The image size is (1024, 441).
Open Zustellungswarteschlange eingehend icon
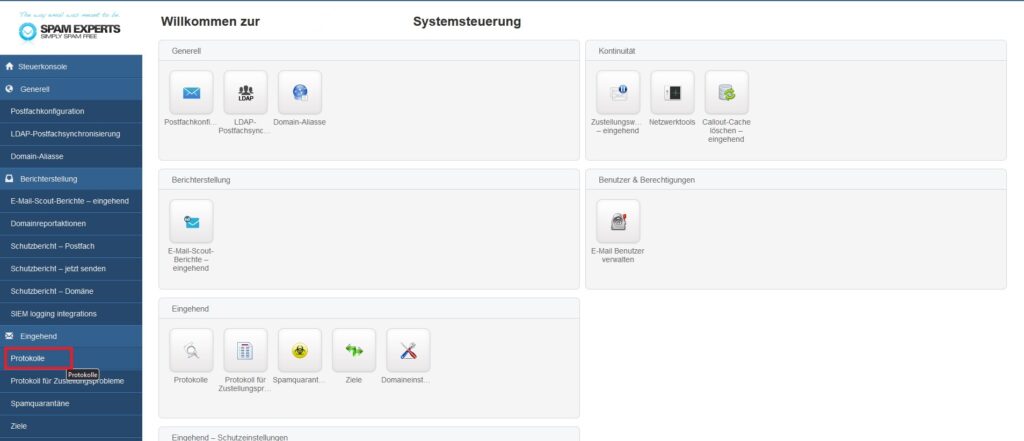(618, 93)
